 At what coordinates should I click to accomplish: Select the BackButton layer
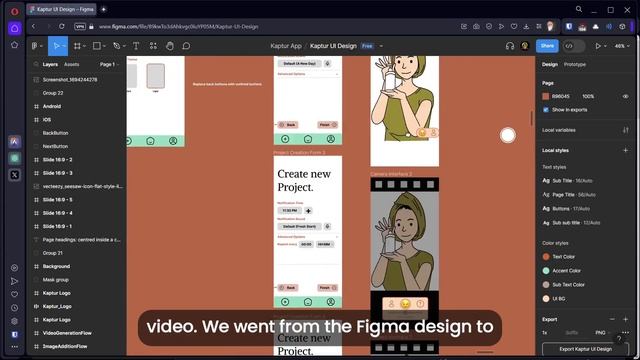[56, 133]
